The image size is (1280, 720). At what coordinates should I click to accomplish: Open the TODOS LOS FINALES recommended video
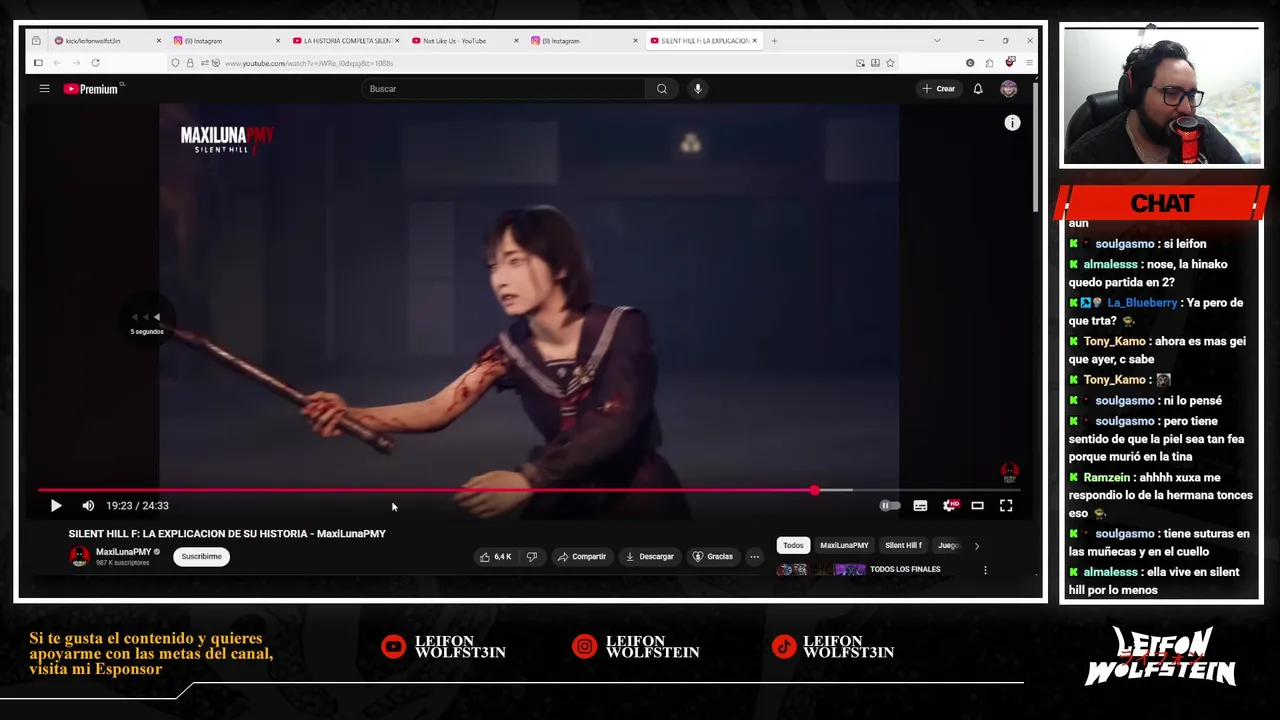pyautogui.click(x=905, y=570)
